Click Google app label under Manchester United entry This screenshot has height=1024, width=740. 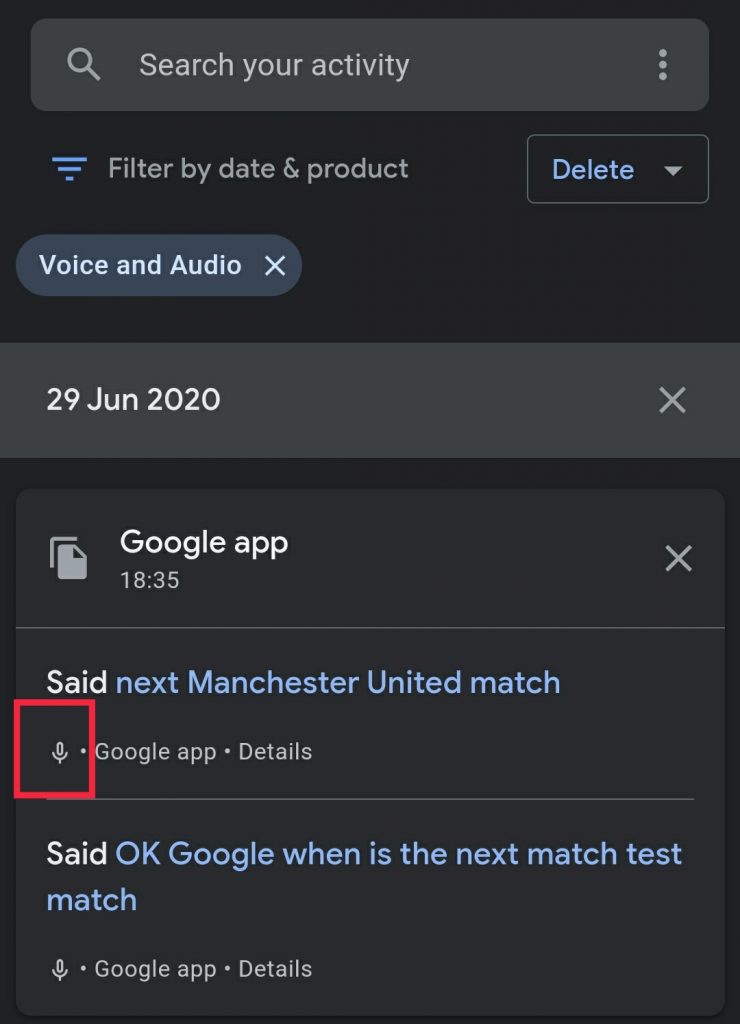pos(155,752)
